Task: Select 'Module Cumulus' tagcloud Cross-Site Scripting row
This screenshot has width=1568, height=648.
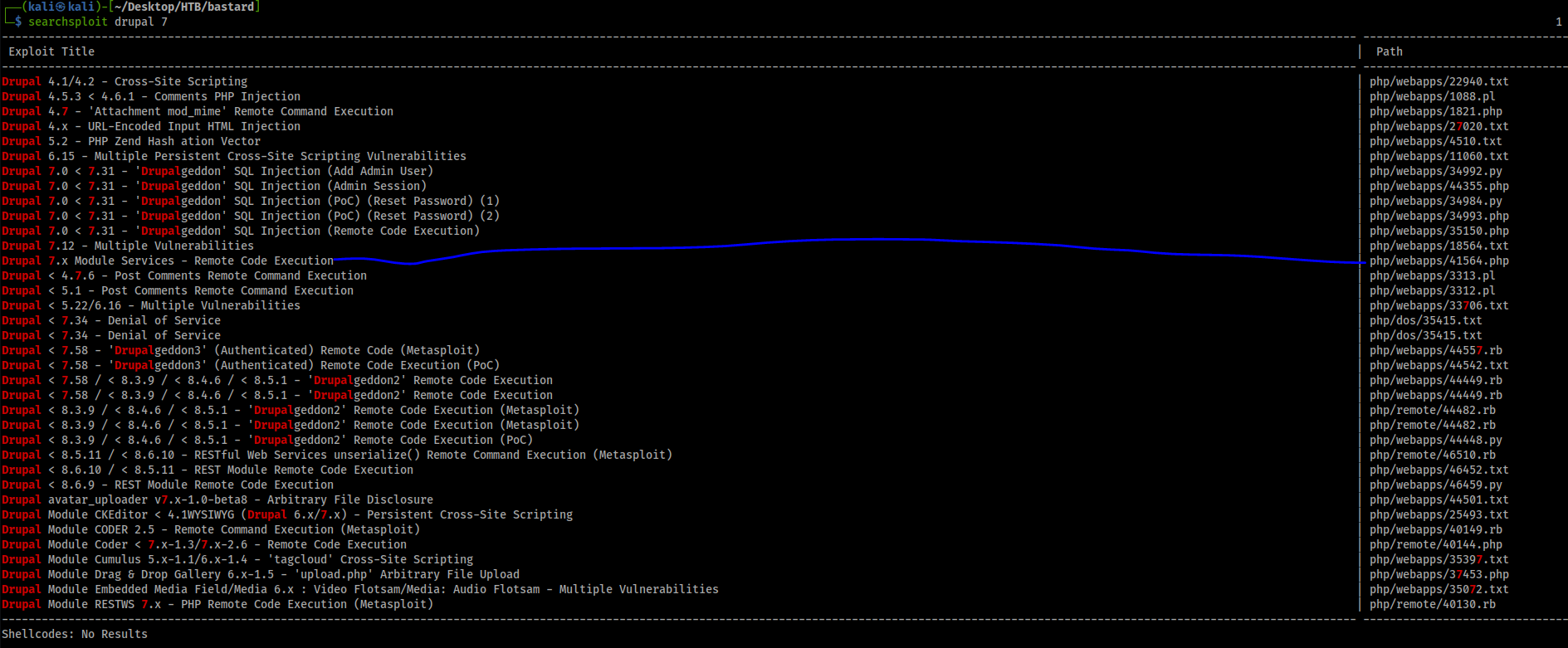Action: (x=237, y=559)
